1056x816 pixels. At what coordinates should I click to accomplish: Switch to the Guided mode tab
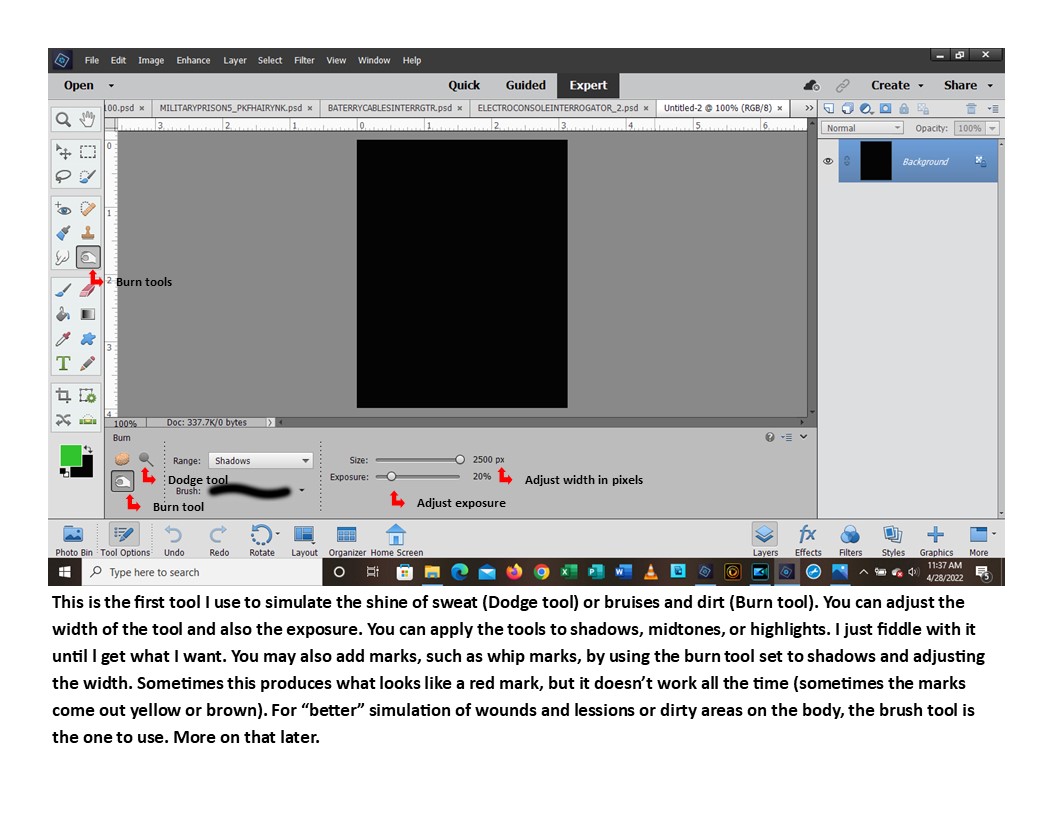coord(525,85)
